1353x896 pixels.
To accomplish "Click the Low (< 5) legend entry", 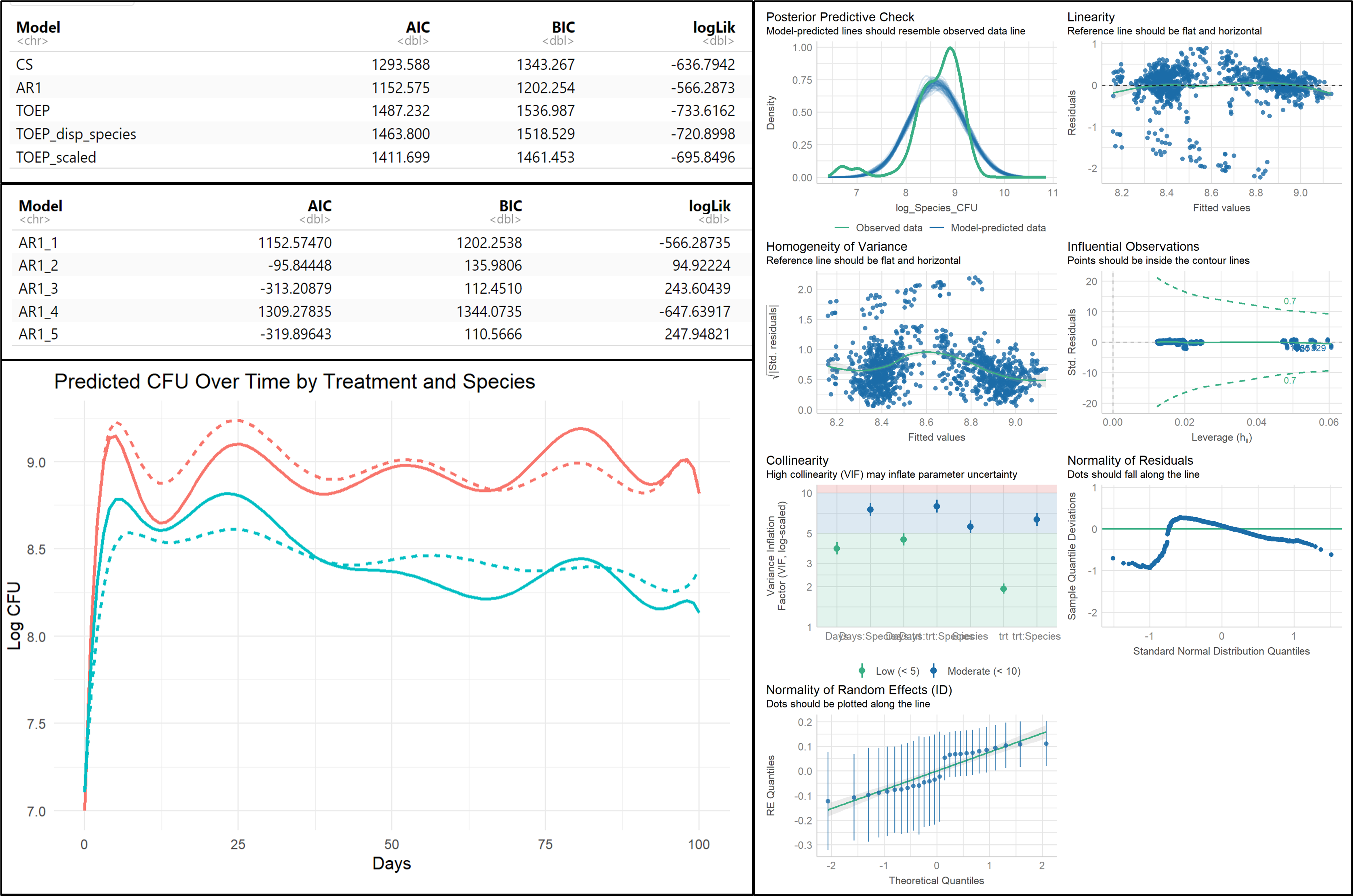I will 889,671.
